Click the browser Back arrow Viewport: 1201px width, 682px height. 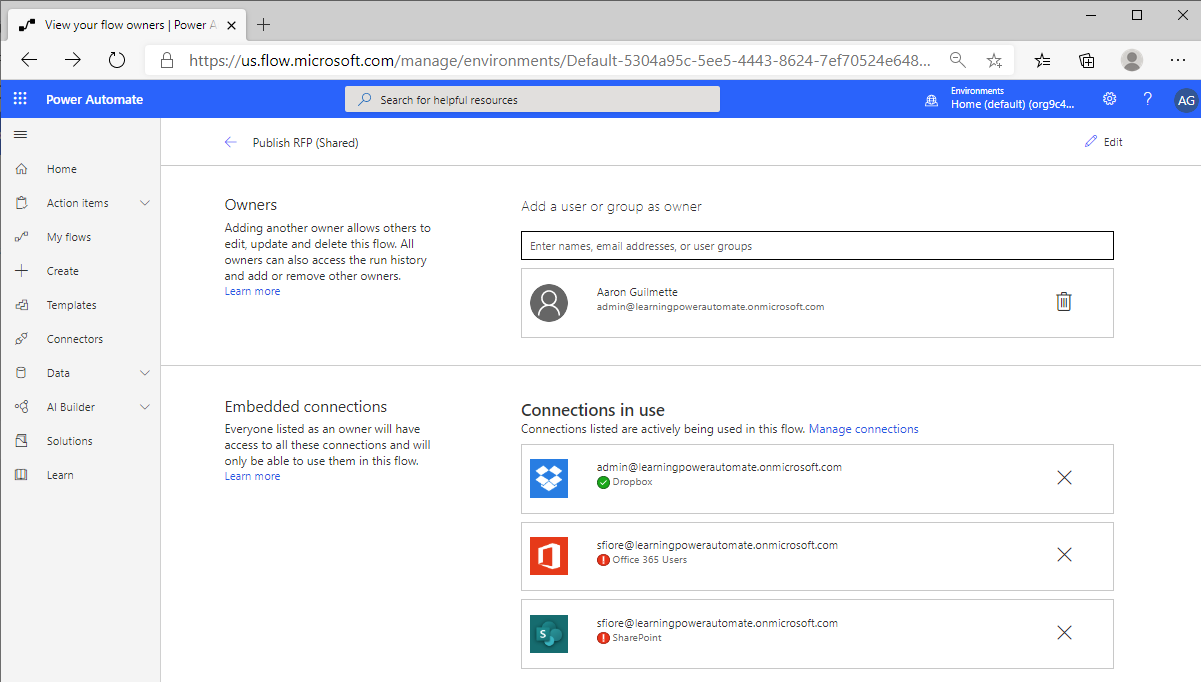(x=29, y=60)
